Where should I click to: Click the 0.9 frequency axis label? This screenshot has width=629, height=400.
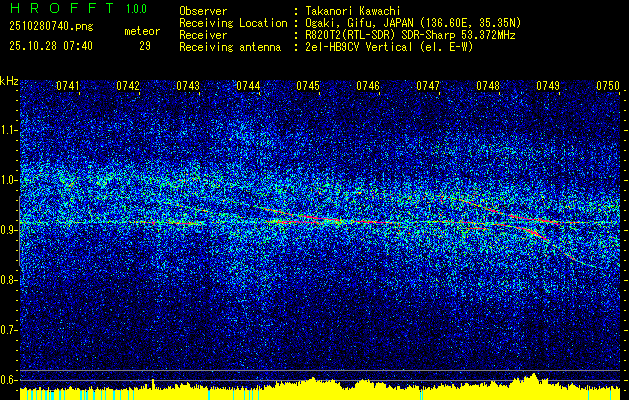pos(9,230)
